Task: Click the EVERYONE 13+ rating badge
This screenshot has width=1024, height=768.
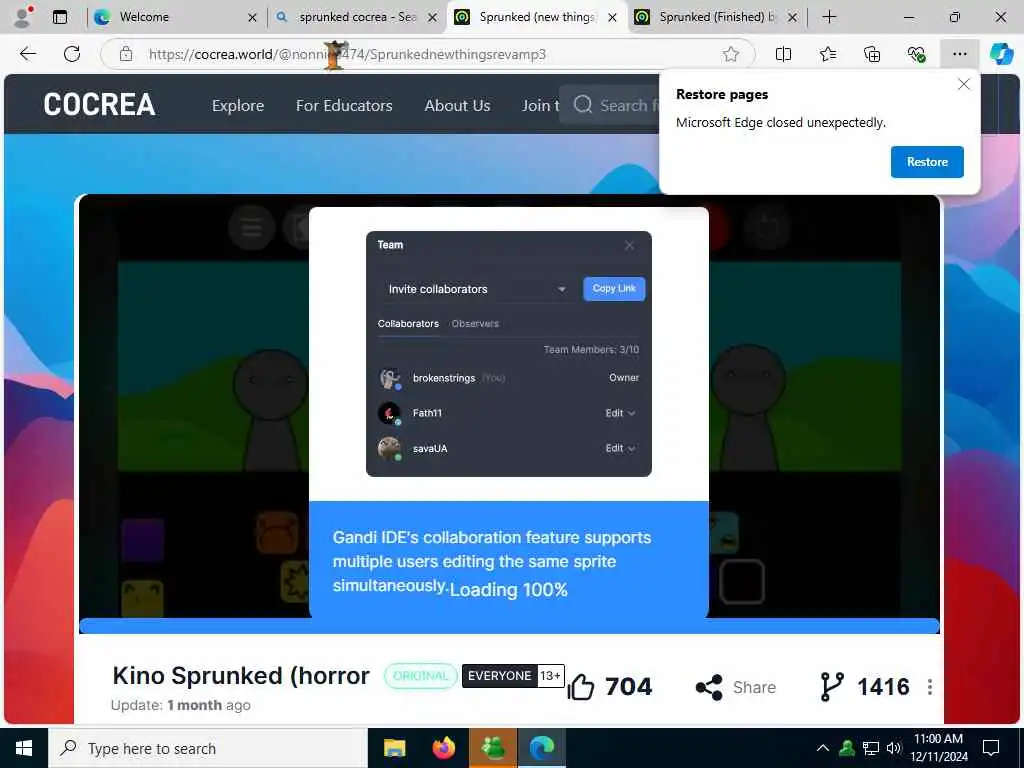Action: 513,676
